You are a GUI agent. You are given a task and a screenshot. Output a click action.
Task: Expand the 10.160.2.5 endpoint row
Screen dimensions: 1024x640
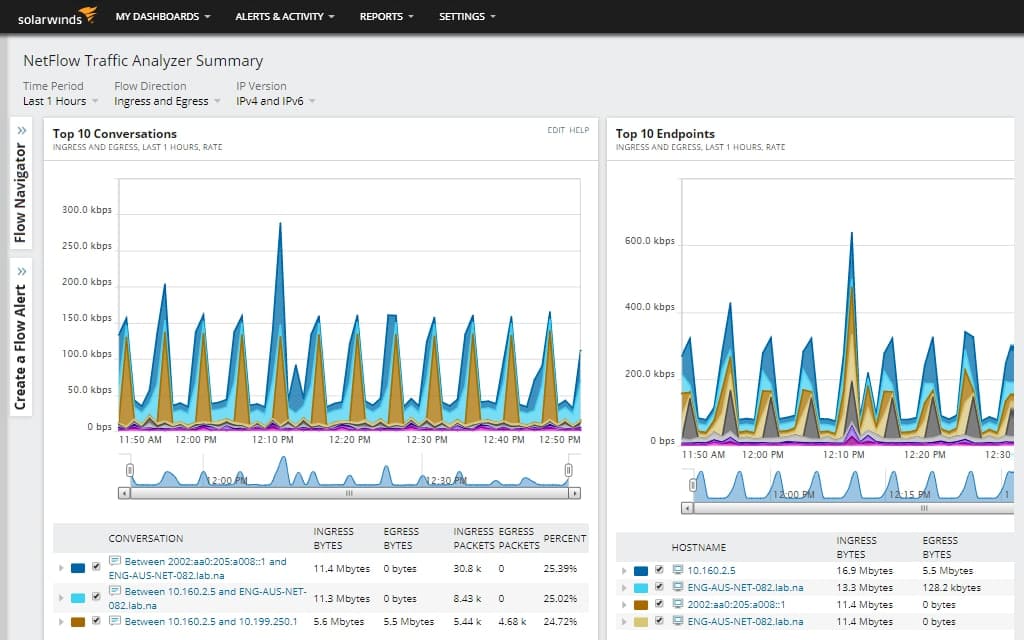click(624, 570)
